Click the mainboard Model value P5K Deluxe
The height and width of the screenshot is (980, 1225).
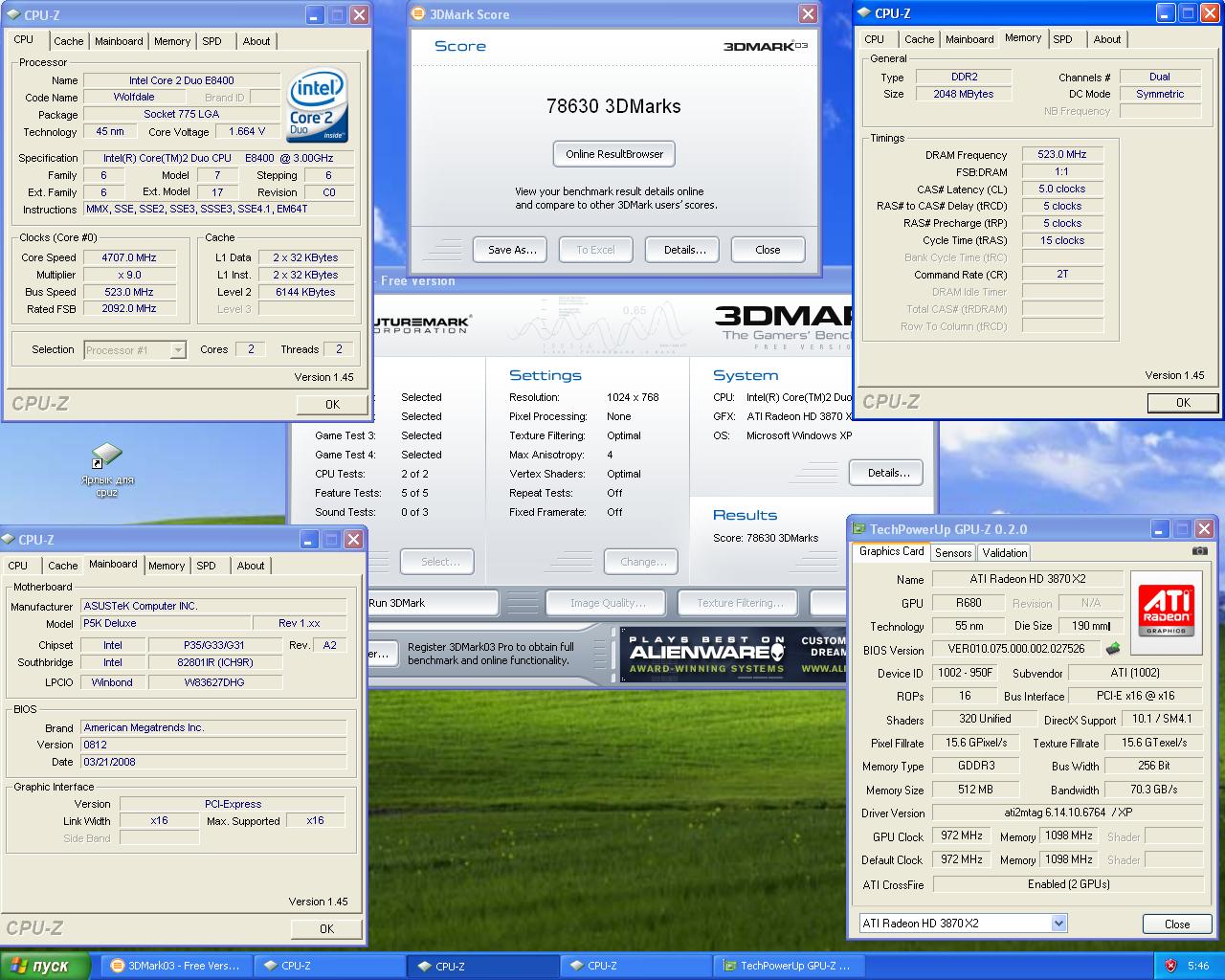[167, 623]
